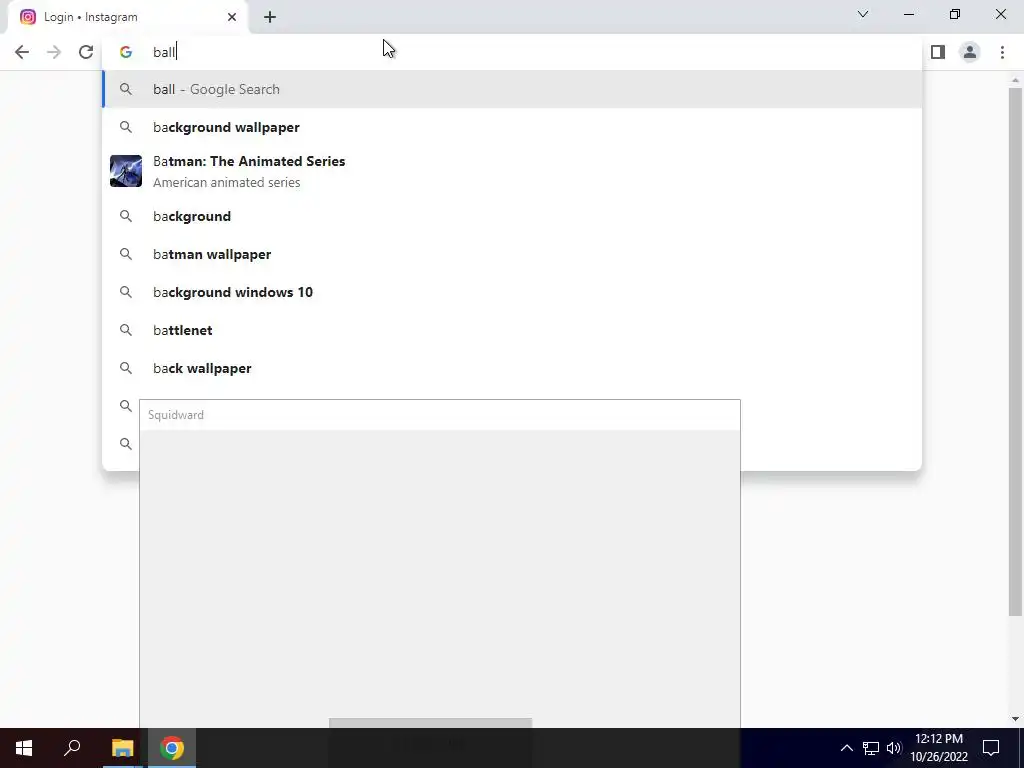
Task: Open the side panel icon
Action: tap(938, 52)
